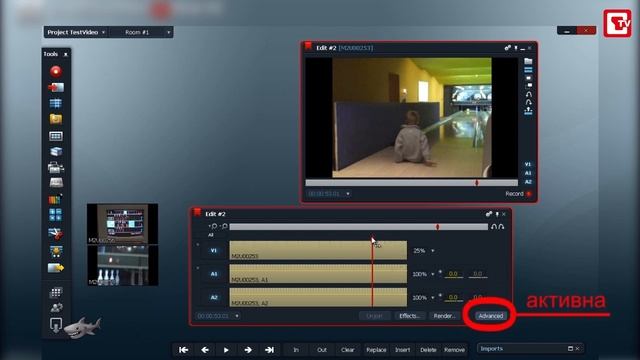Screen dimensions: 640x360
Task: Click the Clear marks button
Action: click(347, 350)
